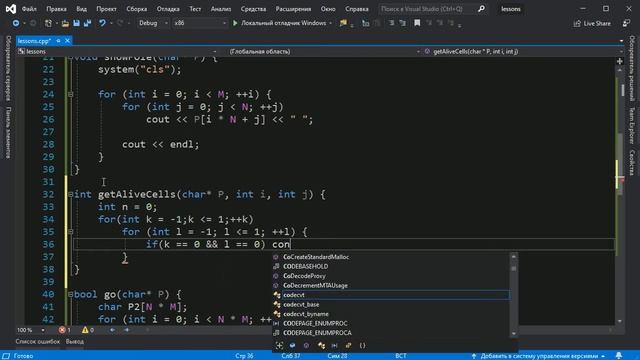This screenshot has height=360, width=640.
Task: Toggle the typedefs filter in IntelliSense
Action: click(x=348, y=345)
